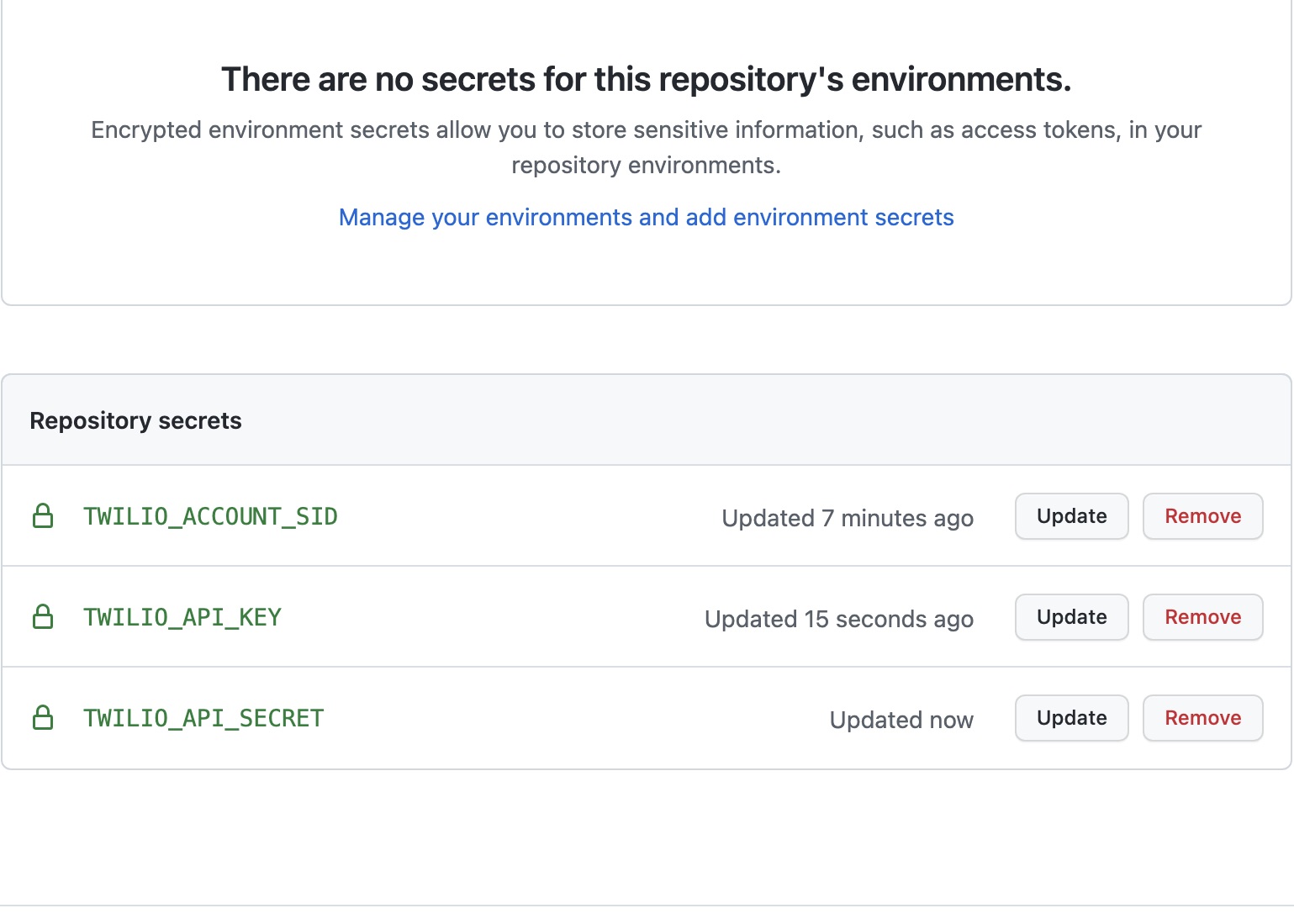Click the 'There are no secrets' heading
1294x924 pixels.
click(x=646, y=79)
